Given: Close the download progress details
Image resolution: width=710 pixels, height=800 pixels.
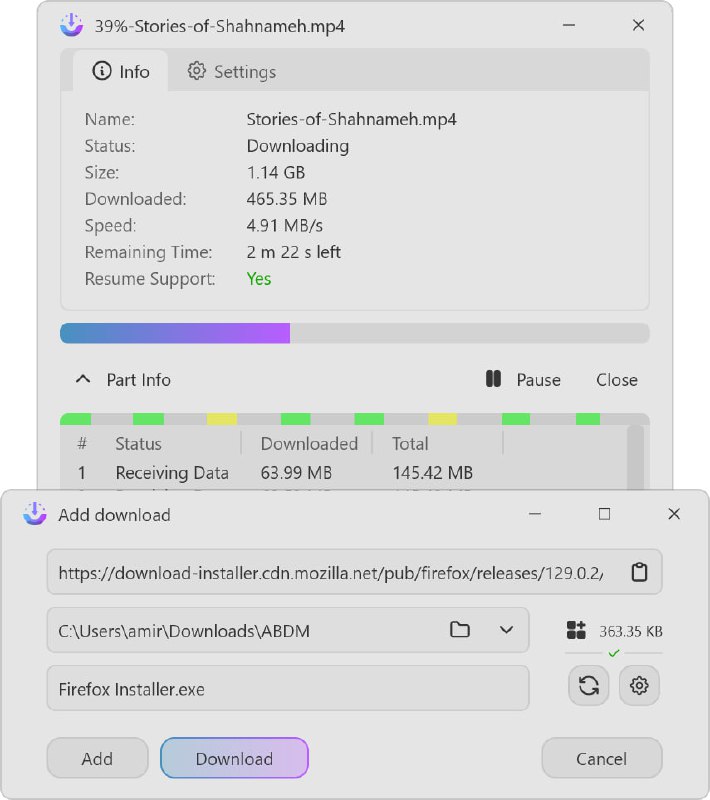Looking at the screenshot, I should point(616,380).
